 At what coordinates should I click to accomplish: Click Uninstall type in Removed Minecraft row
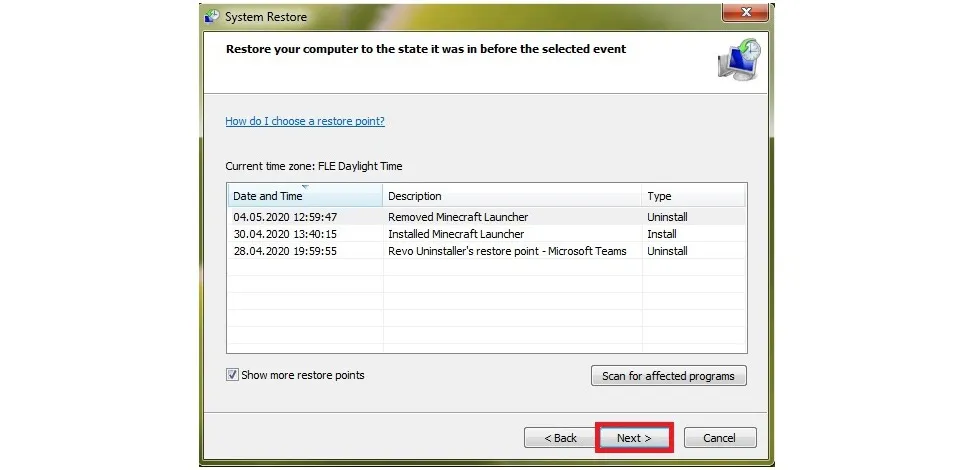coord(667,217)
